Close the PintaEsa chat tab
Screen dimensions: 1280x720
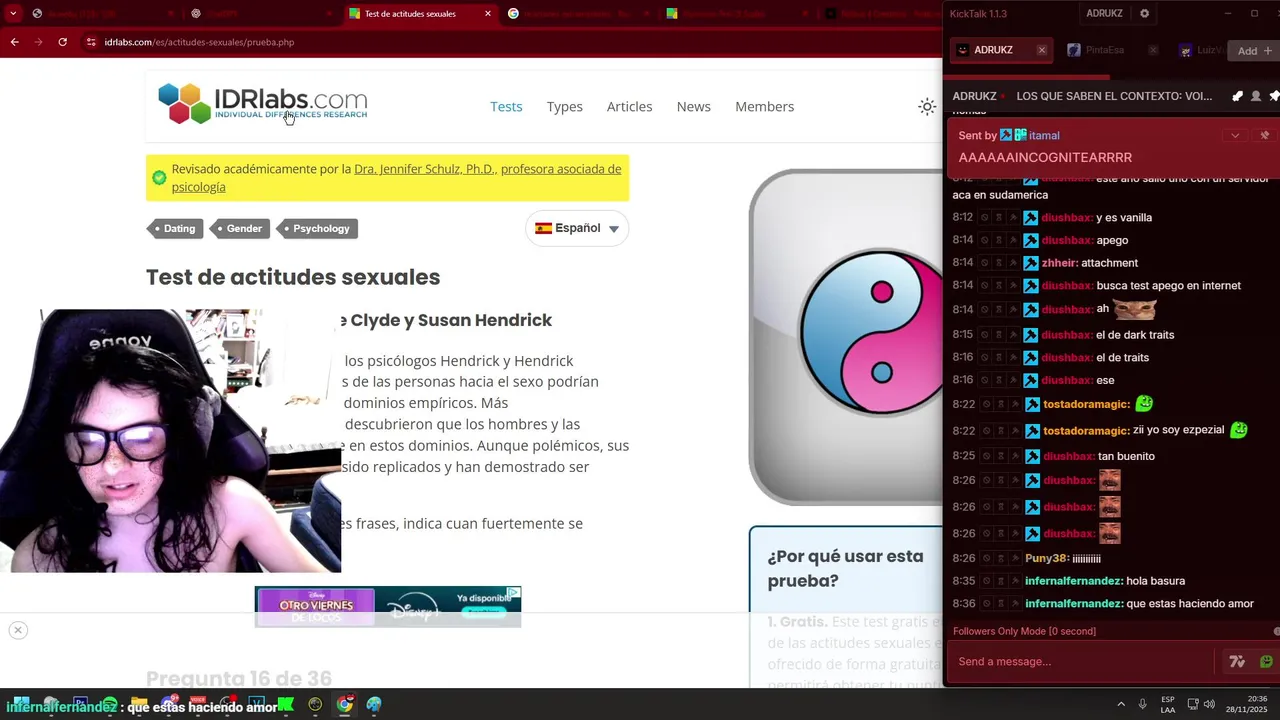coord(1153,50)
